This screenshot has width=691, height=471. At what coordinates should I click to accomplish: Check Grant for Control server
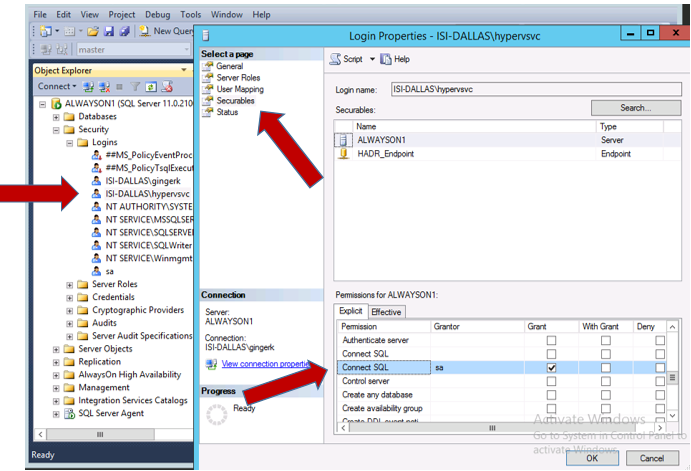(x=551, y=381)
